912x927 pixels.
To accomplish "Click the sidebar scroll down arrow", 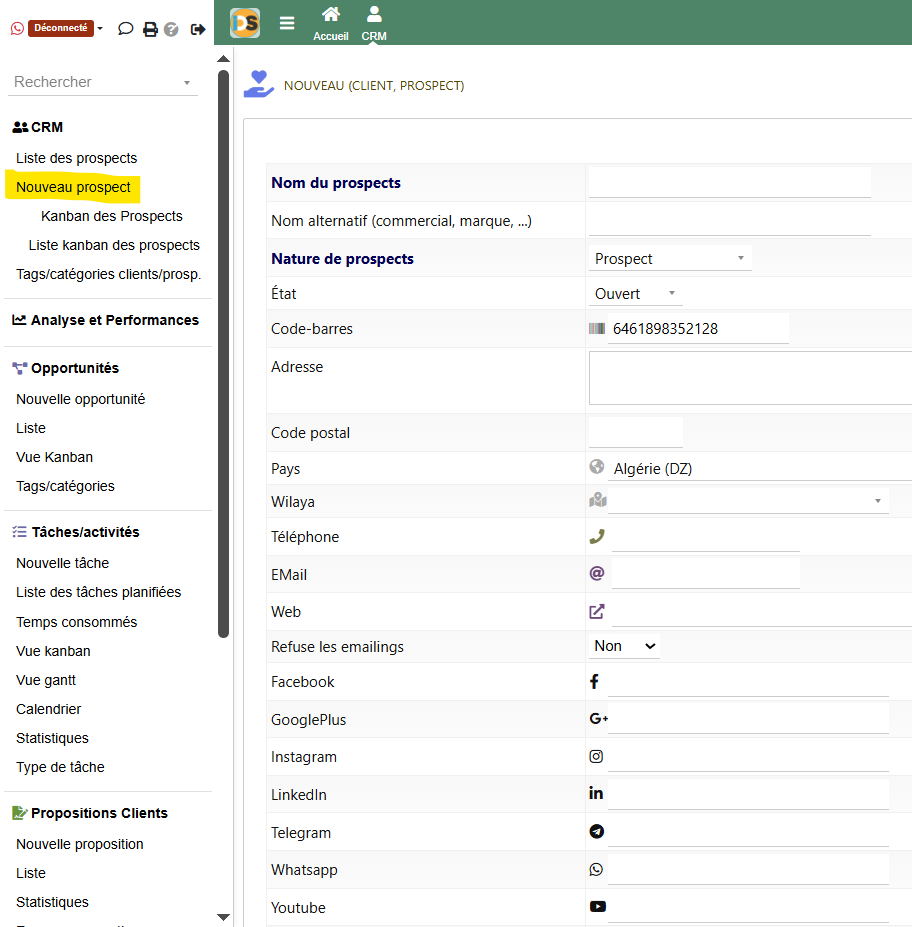I will pyautogui.click(x=223, y=916).
